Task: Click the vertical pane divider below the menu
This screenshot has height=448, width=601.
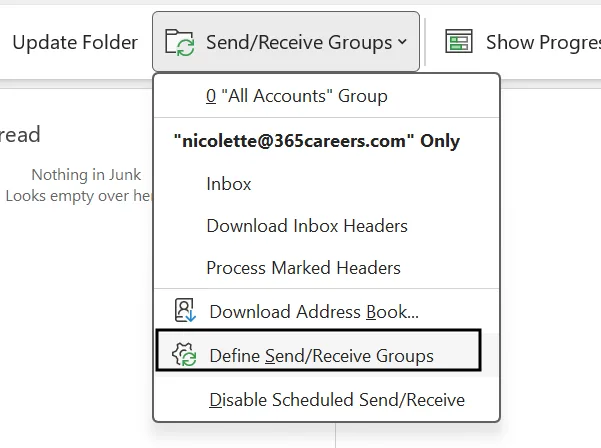Action: (335, 435)
